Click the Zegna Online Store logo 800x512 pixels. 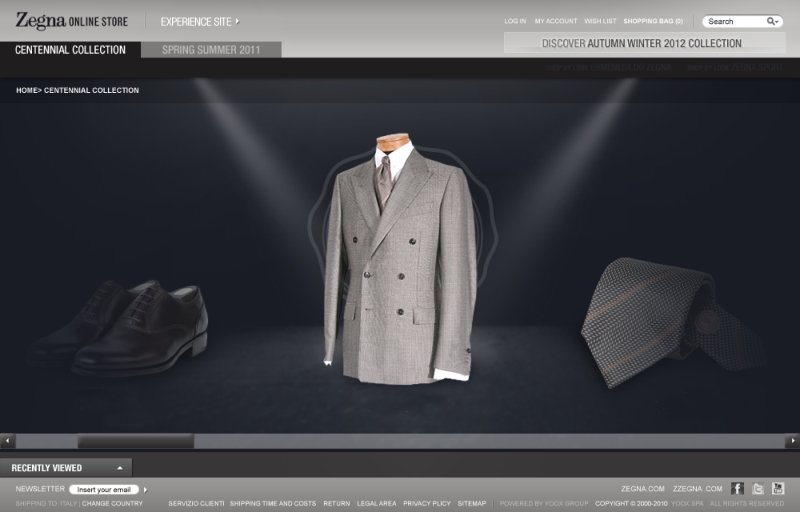point(72,21)
